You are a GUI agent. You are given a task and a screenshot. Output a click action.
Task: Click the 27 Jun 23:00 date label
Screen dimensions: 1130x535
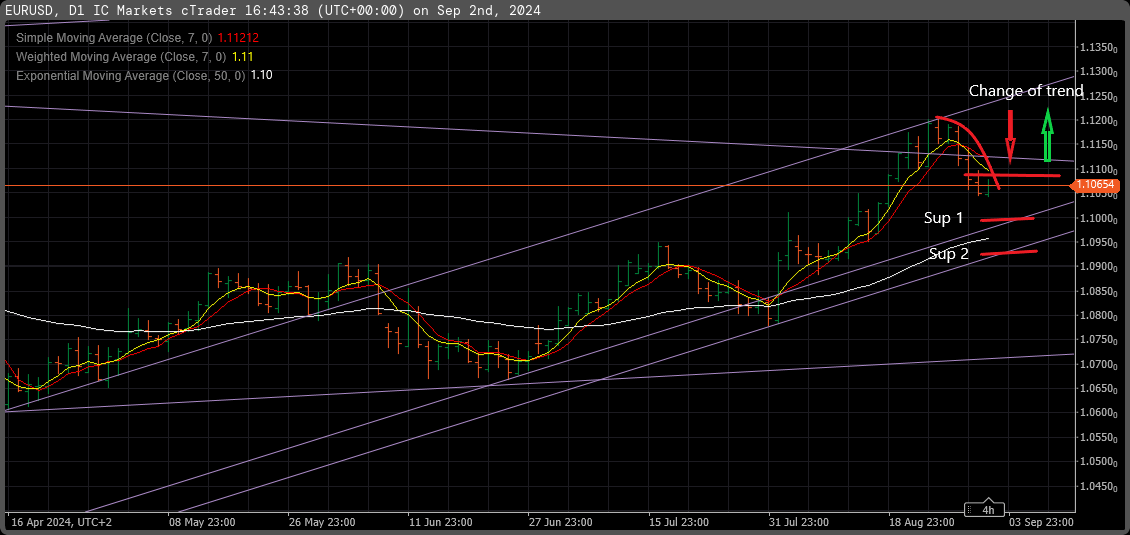tap(561, 522)
